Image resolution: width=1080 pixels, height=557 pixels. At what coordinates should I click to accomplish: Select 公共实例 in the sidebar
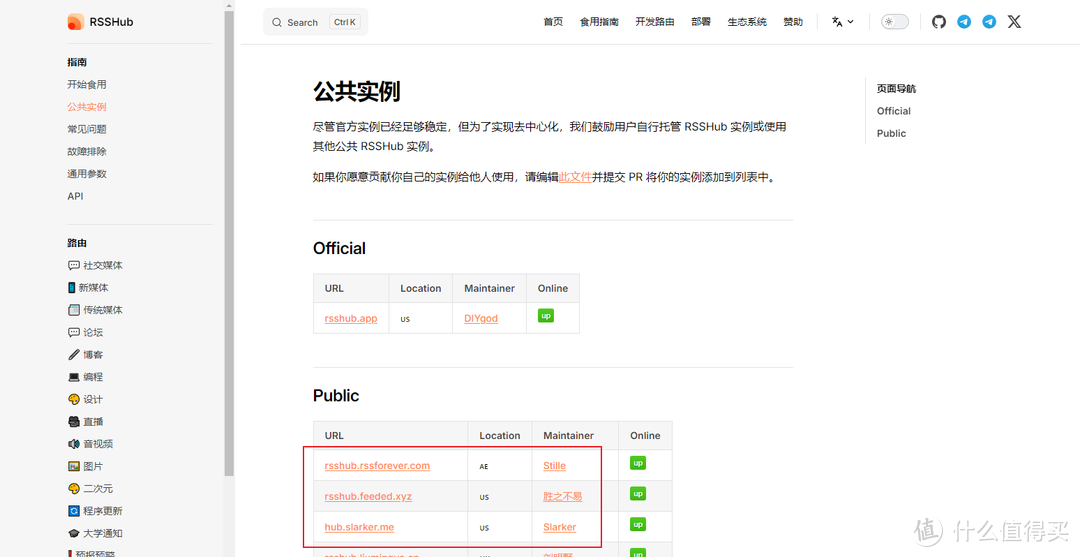(87, 107)
